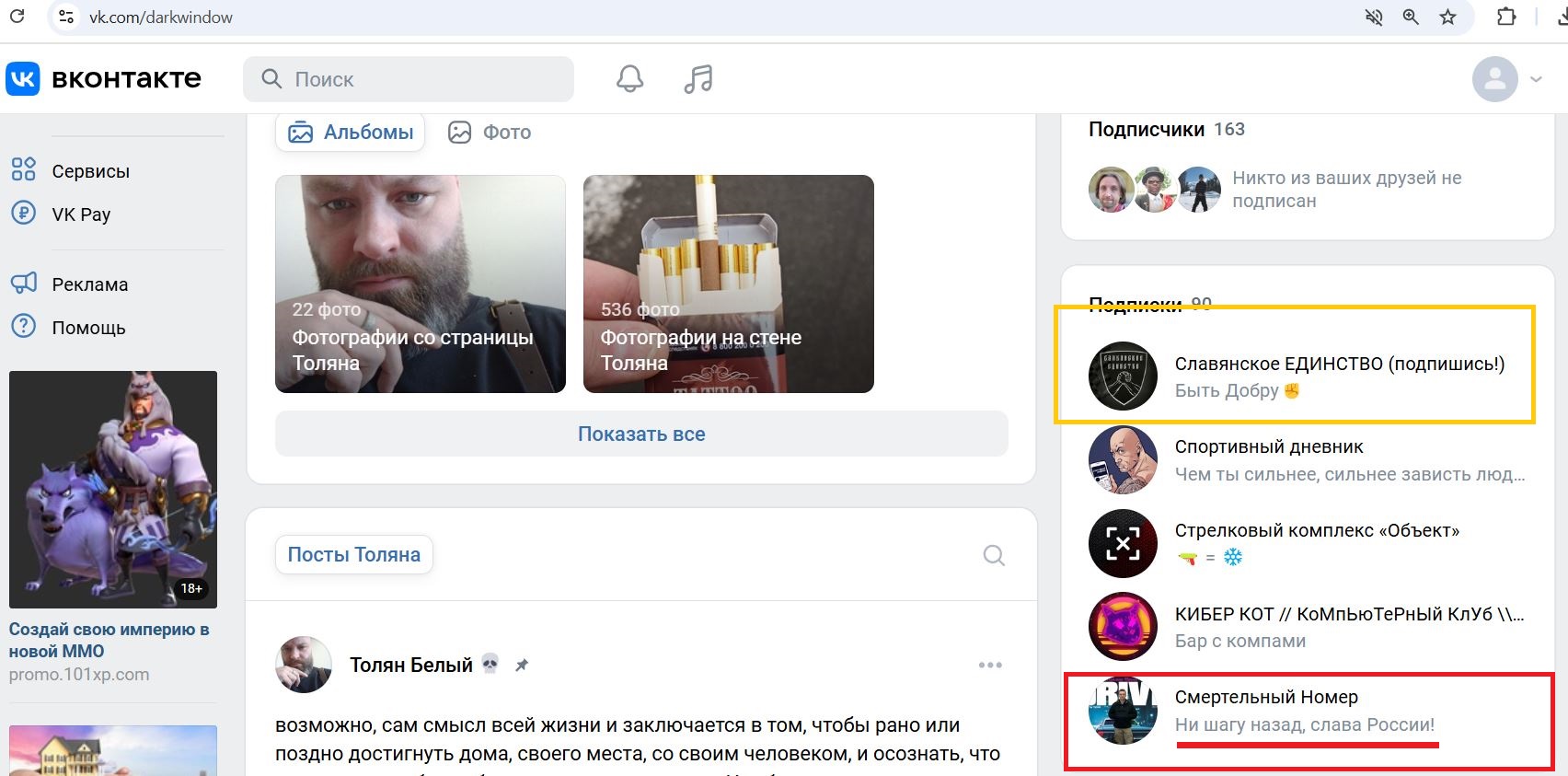Bookmark this page with the star icon
1568x776 pixels.
(x=1448, y=17)
